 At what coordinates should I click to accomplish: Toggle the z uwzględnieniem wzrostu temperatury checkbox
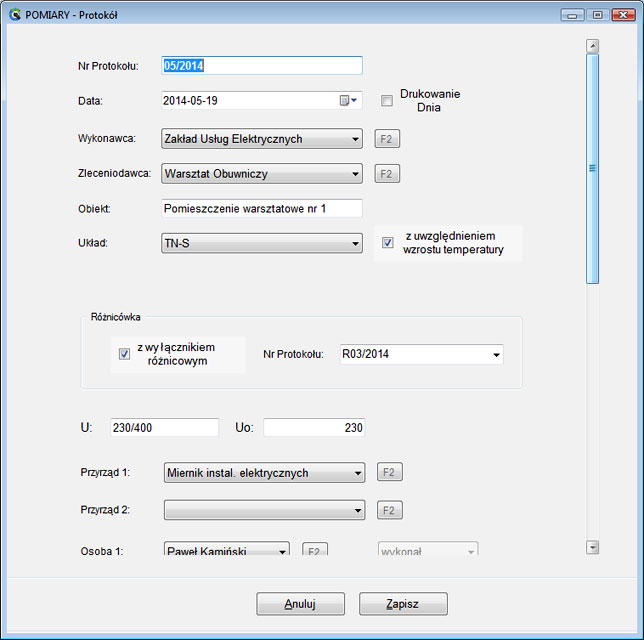pos(387,243)
